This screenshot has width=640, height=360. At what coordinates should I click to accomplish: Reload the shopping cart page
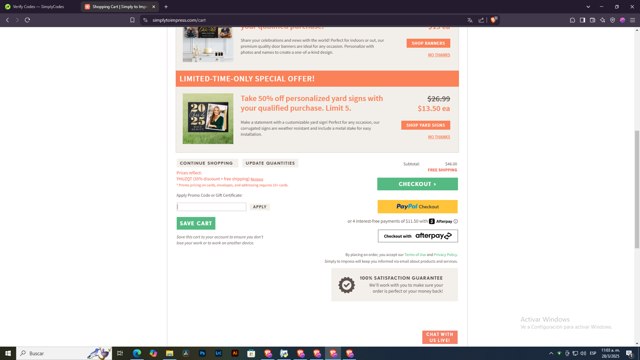pos(27,20)
